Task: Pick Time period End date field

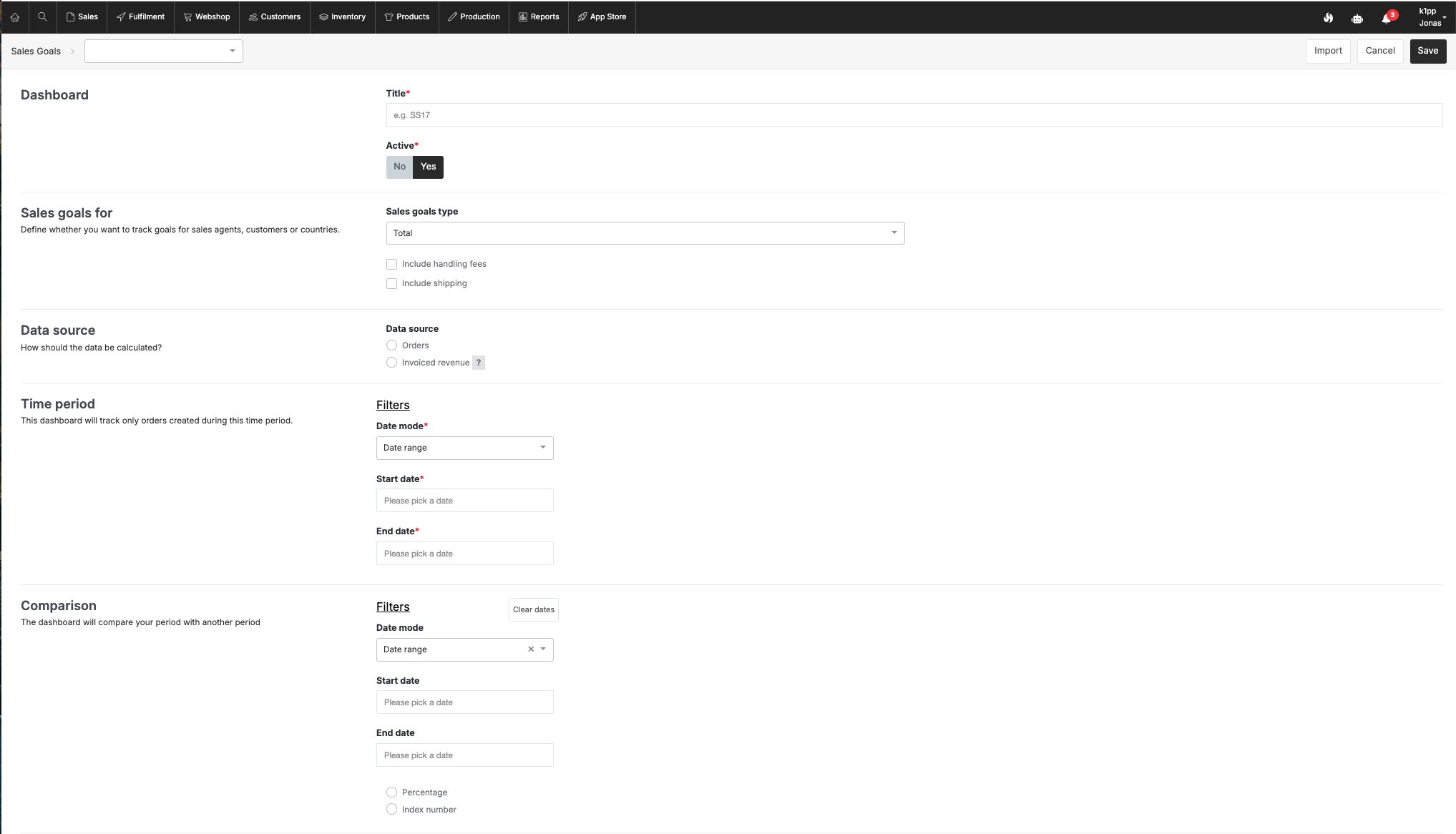Action: [465, 554]
